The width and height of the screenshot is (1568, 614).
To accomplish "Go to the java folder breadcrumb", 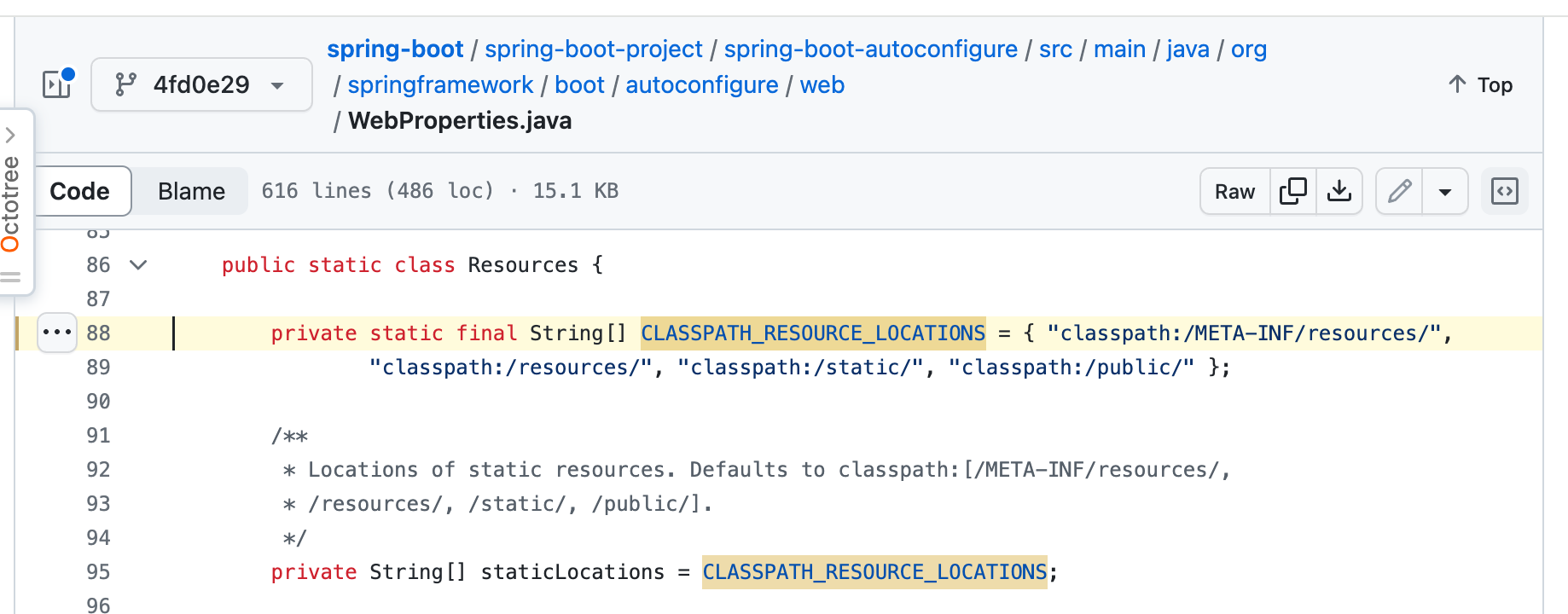I will (1188, 49).
